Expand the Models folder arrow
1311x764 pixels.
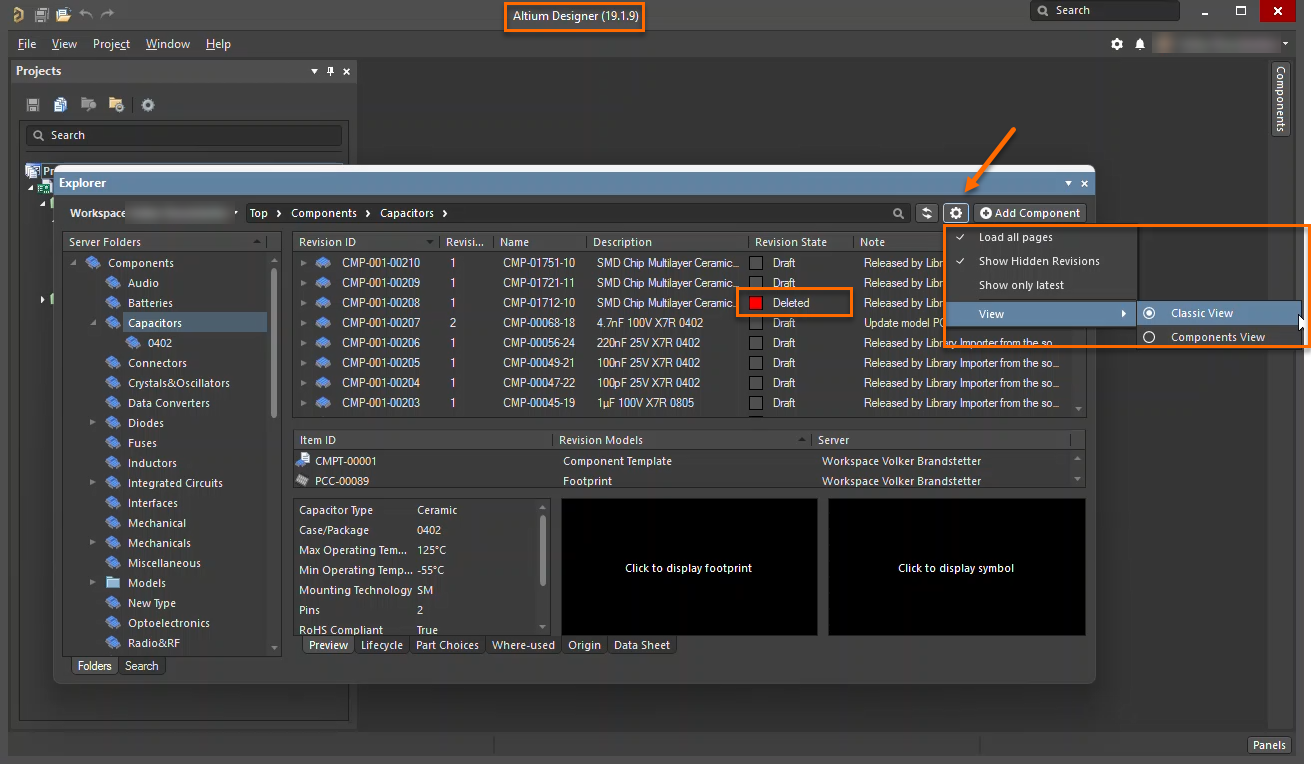(93, 583)
